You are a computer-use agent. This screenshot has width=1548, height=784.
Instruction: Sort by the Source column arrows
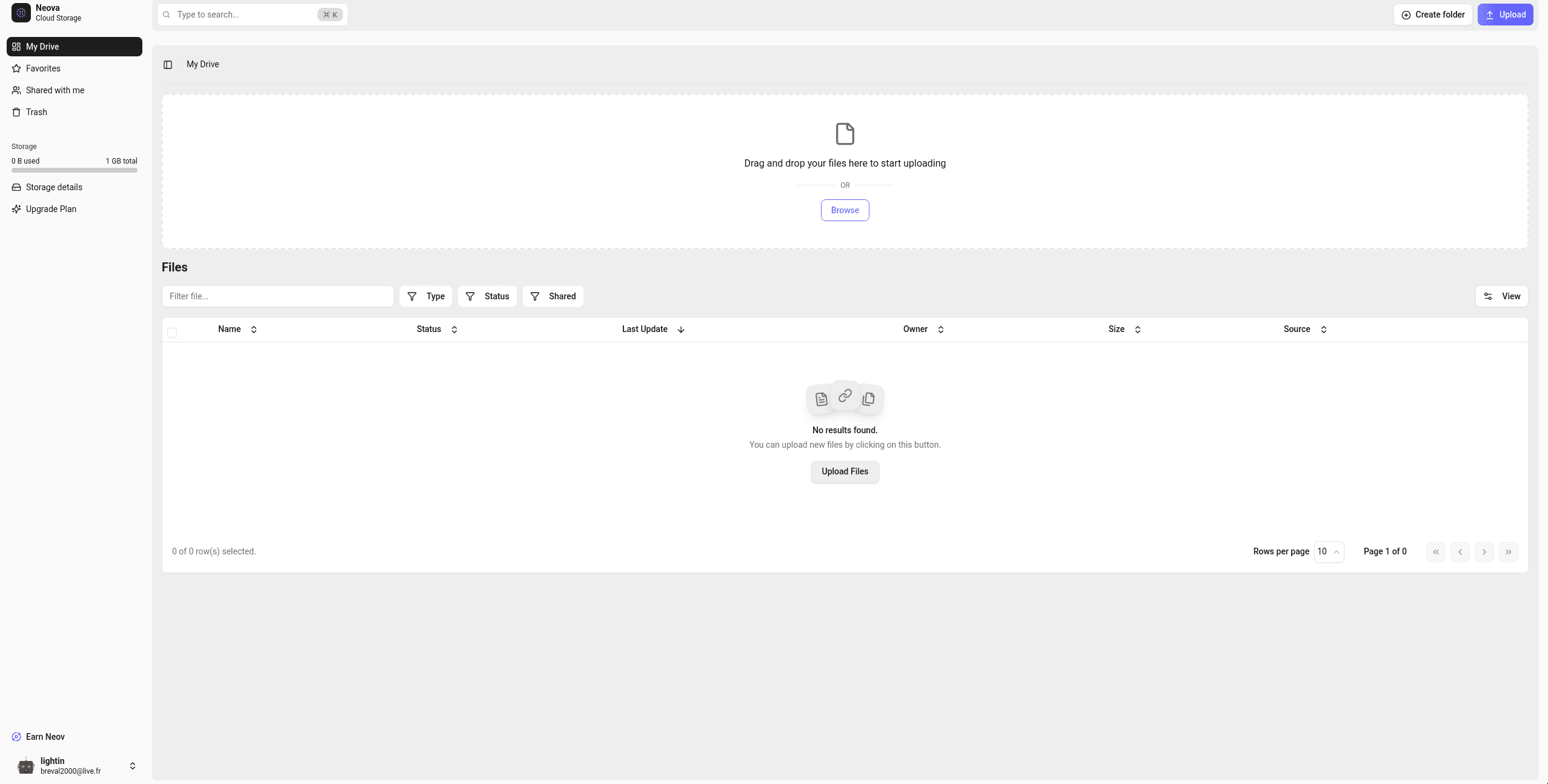click(x=1324, y=330)
